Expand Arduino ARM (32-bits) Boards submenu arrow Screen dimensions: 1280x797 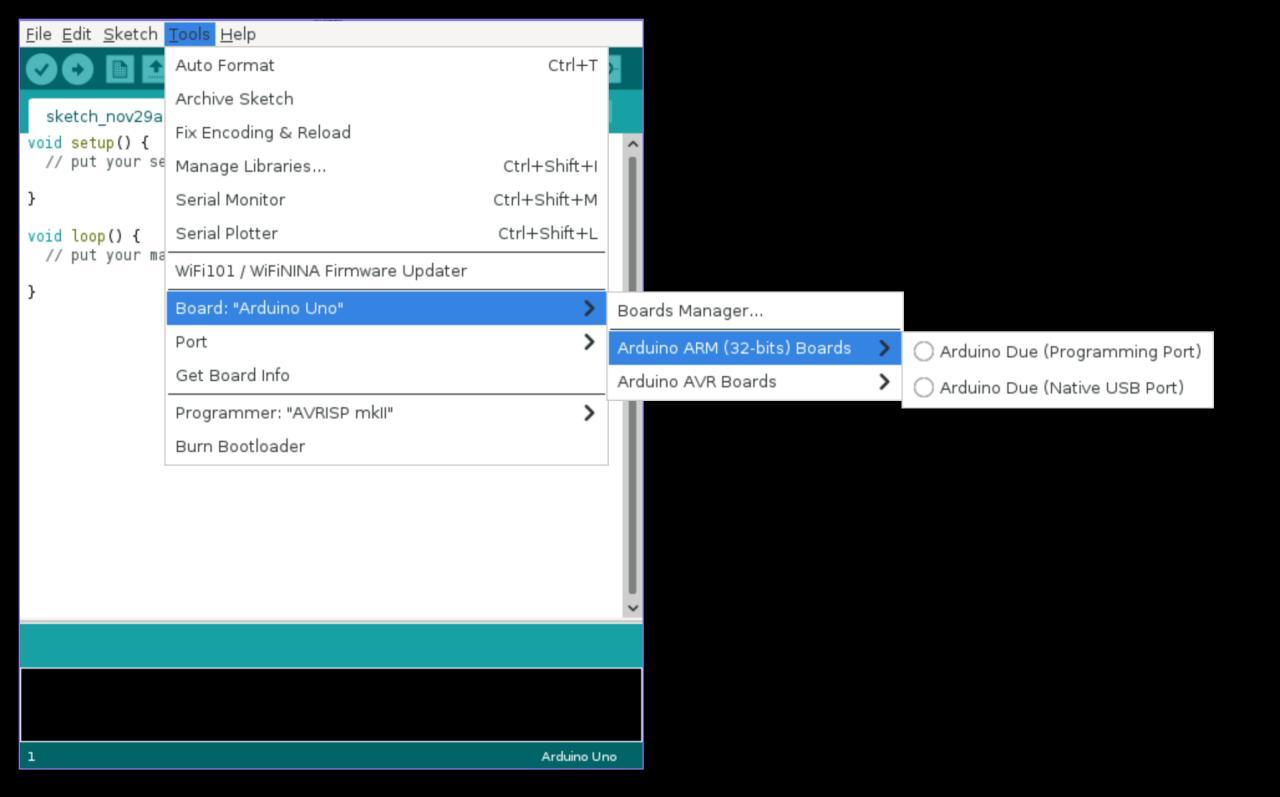(884, 348)
